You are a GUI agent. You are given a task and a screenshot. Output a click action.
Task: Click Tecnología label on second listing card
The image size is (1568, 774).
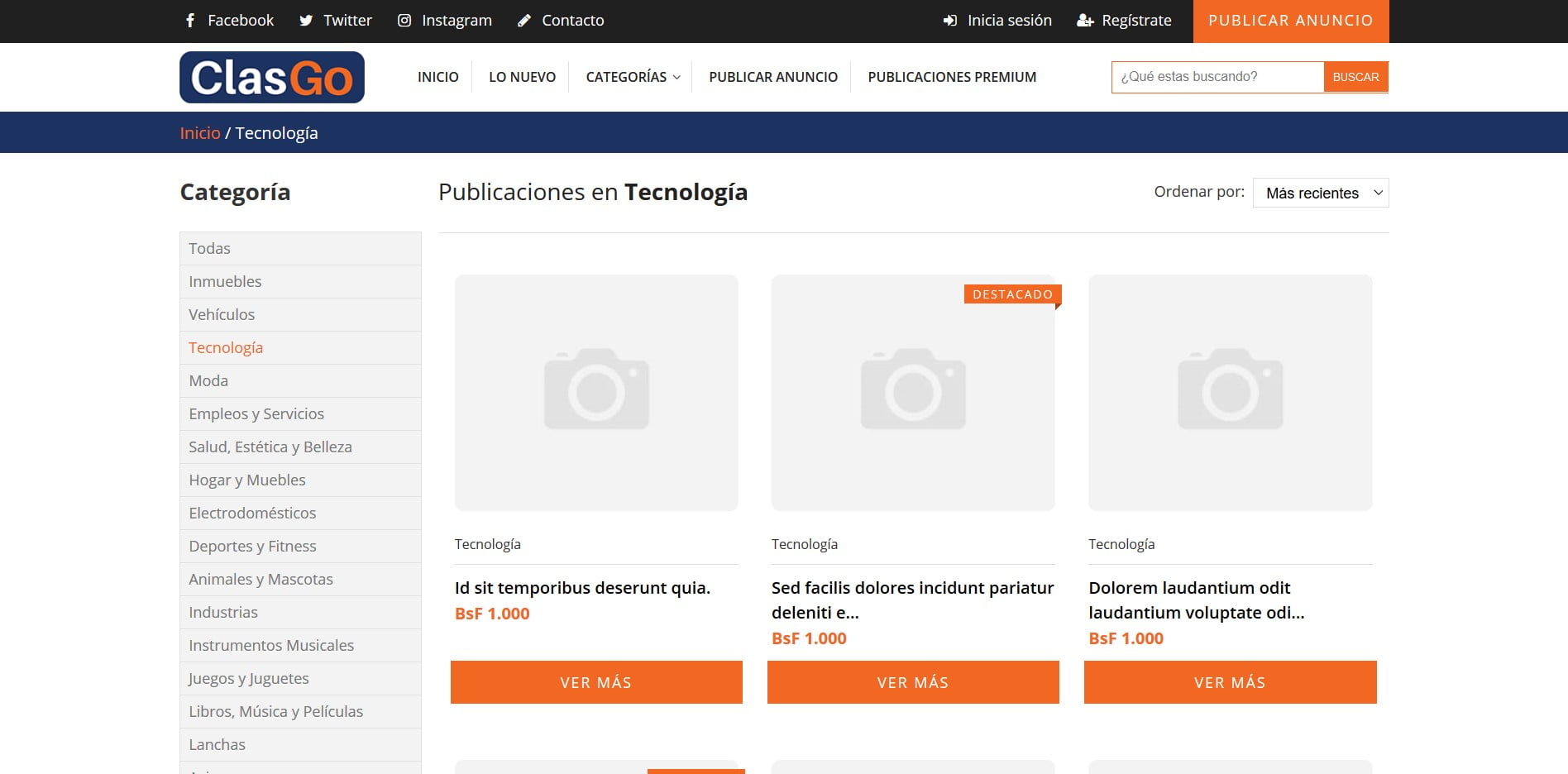[805, 544]
